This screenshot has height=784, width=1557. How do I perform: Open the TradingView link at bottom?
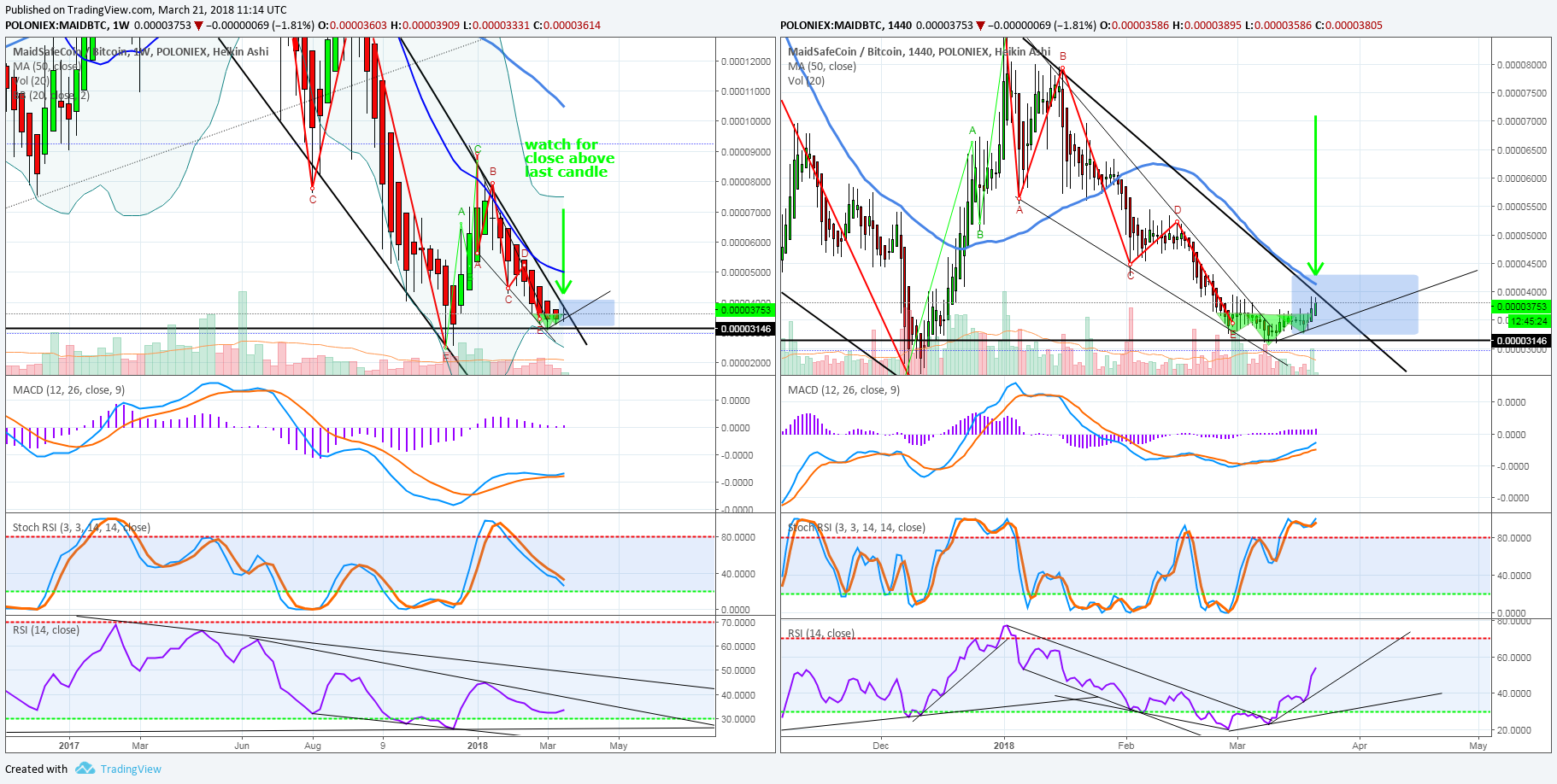(131, 769)
